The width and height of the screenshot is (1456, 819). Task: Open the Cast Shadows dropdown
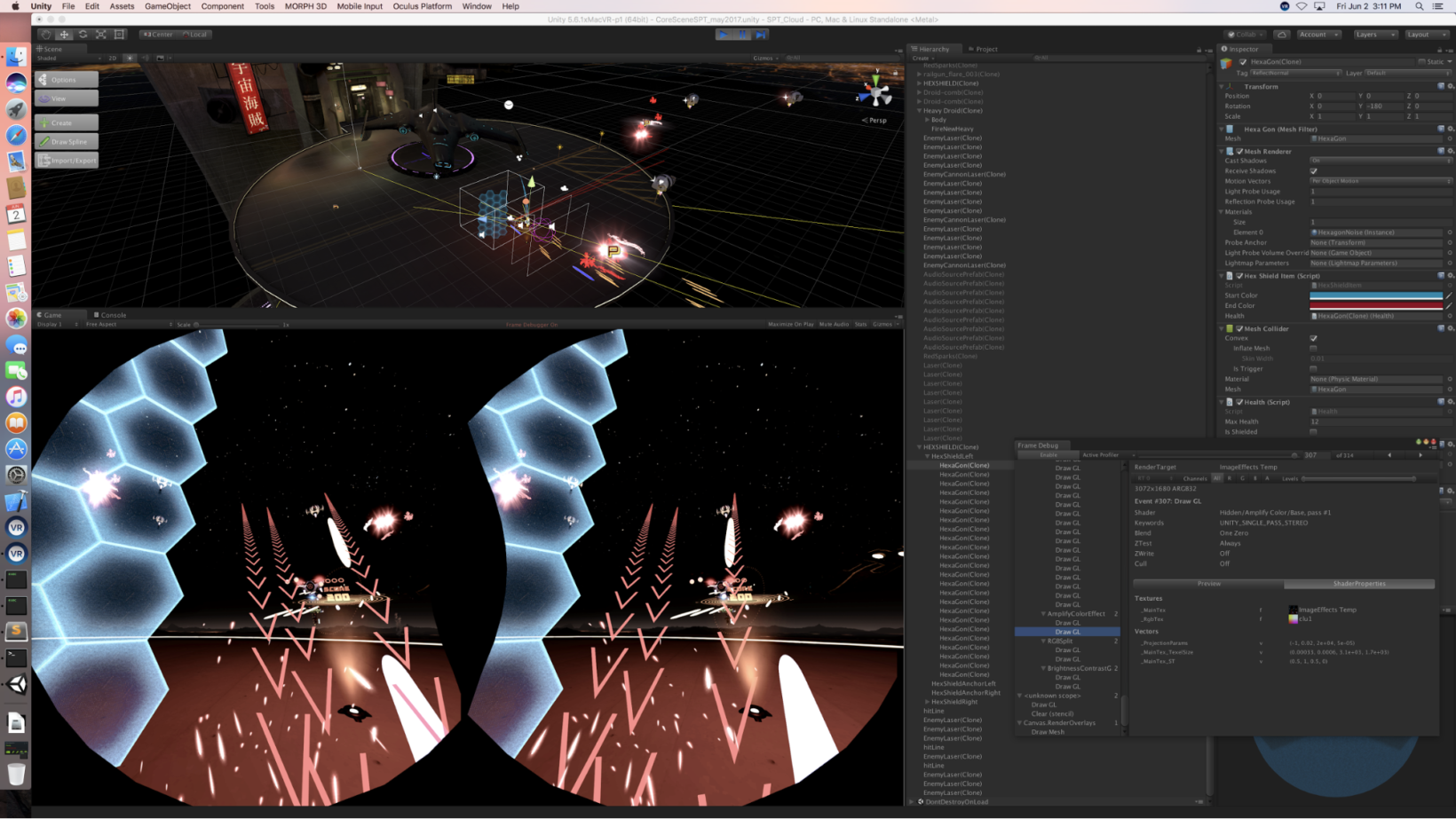click(x=1380, y=161)
